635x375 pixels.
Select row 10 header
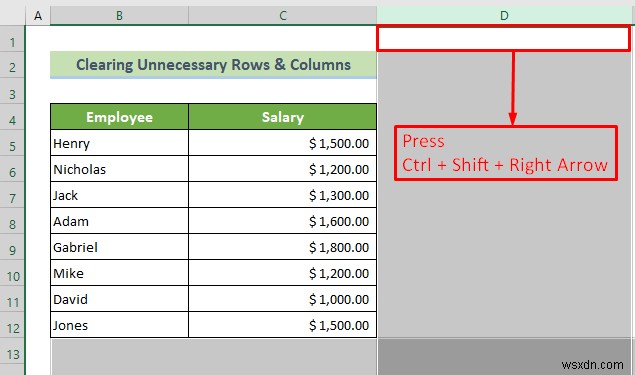(12, 273)
